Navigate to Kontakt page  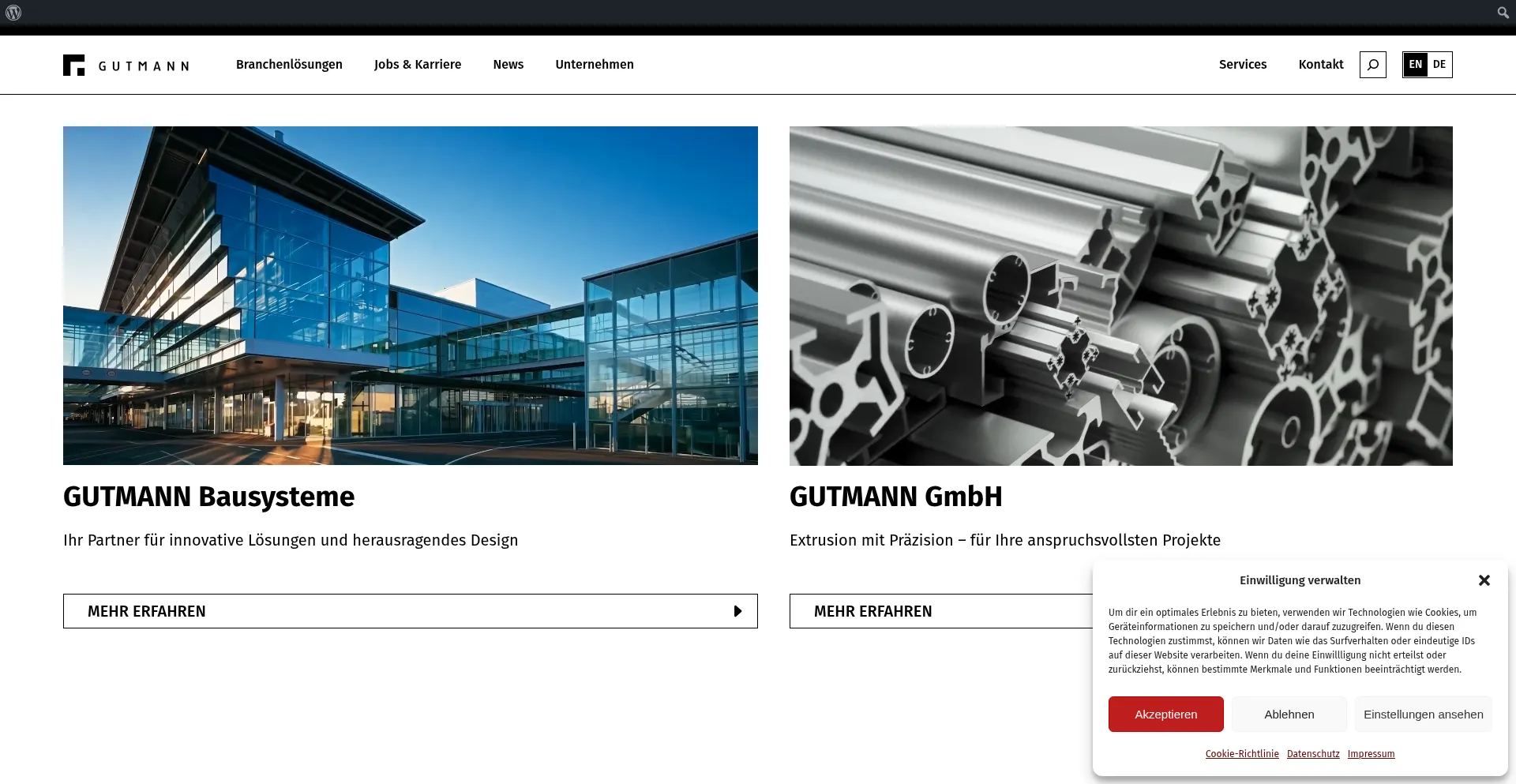tap(1320, 65)
